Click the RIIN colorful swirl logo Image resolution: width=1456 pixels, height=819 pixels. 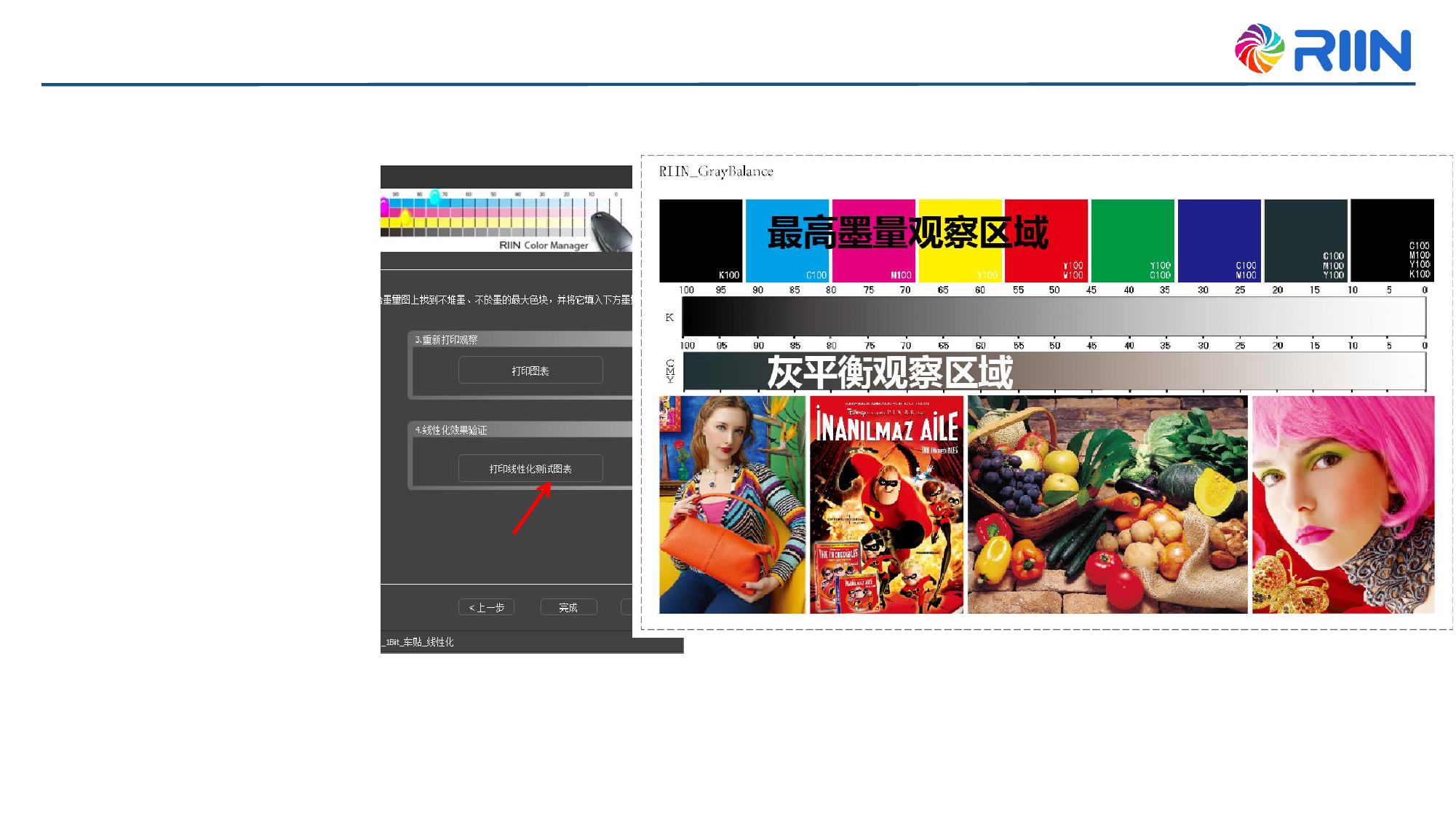pos(1259,49)
